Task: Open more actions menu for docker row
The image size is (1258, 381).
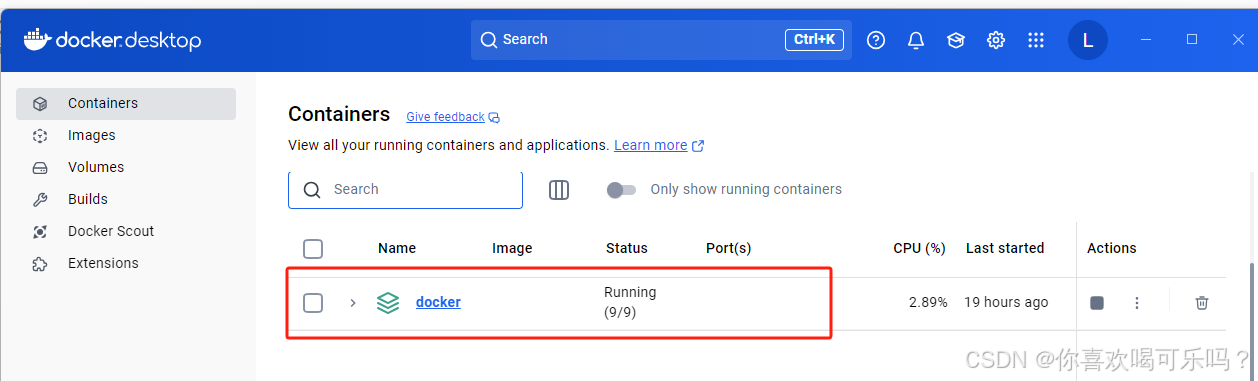Action: (x=1137, y=303)
